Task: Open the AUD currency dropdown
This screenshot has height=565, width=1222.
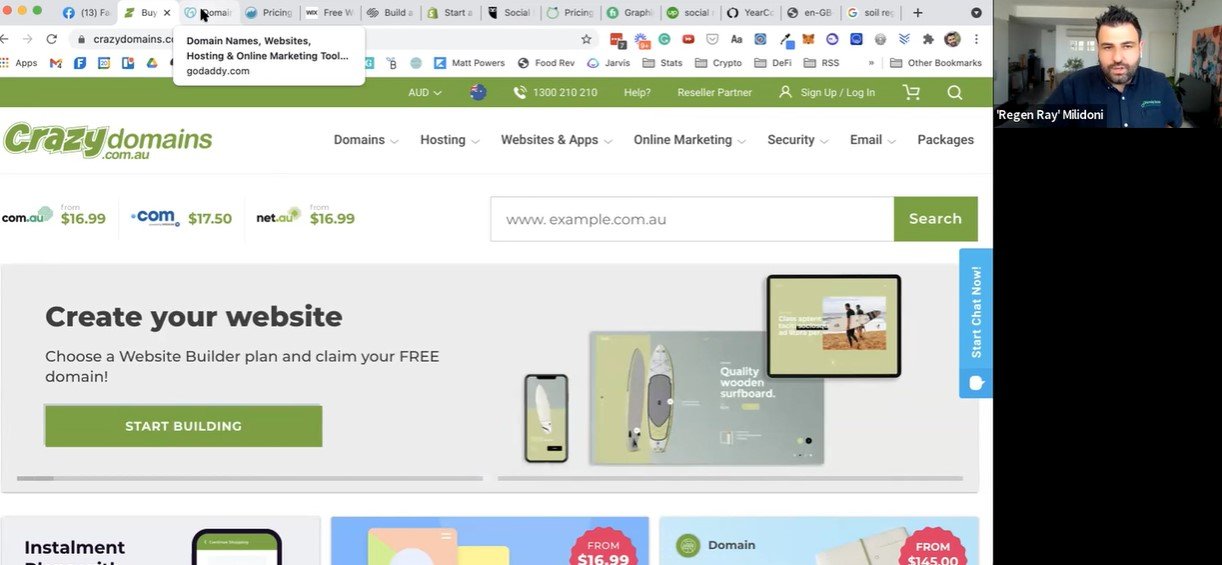Action: (425, 92)
